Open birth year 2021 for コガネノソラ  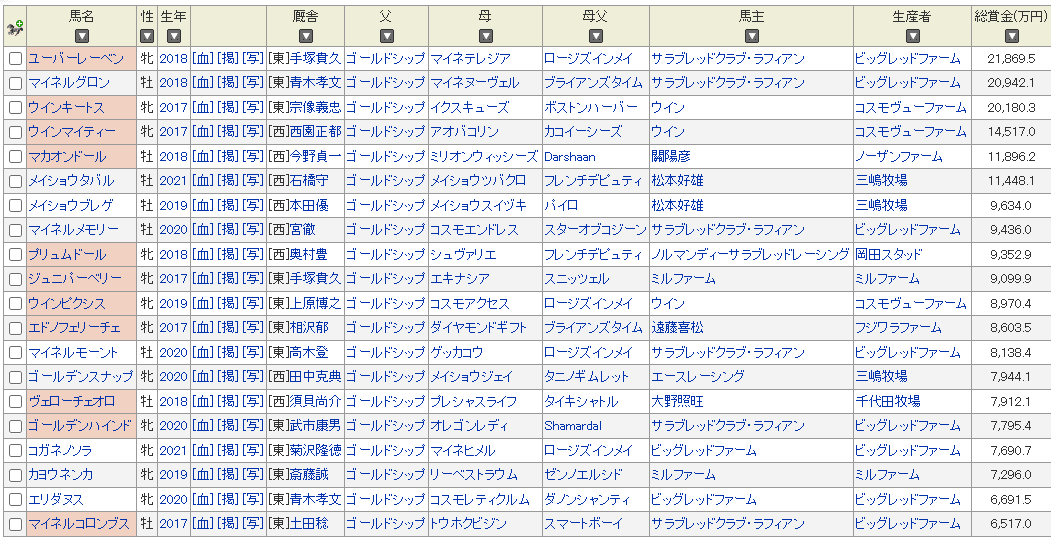174,450
